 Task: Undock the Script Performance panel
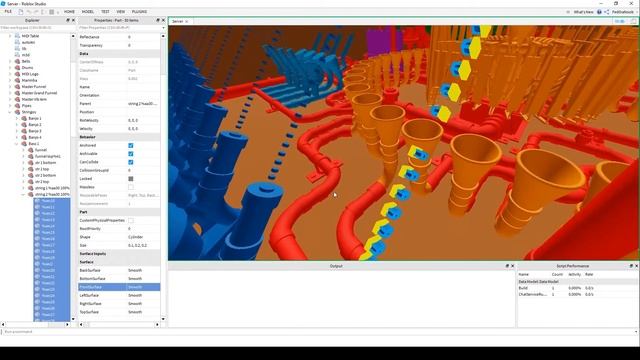coord(631,266)
